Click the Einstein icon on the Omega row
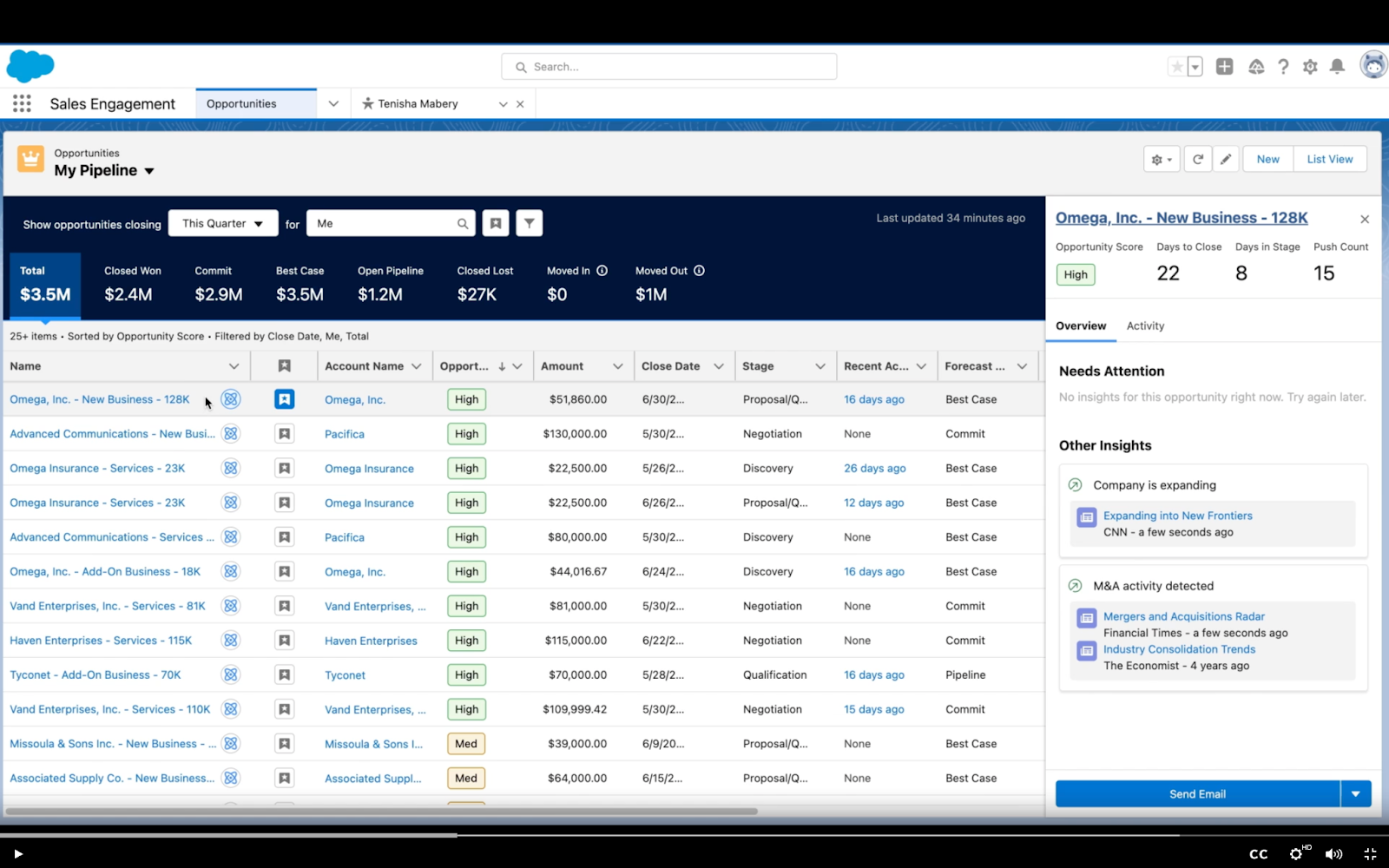 click(230, 399)
